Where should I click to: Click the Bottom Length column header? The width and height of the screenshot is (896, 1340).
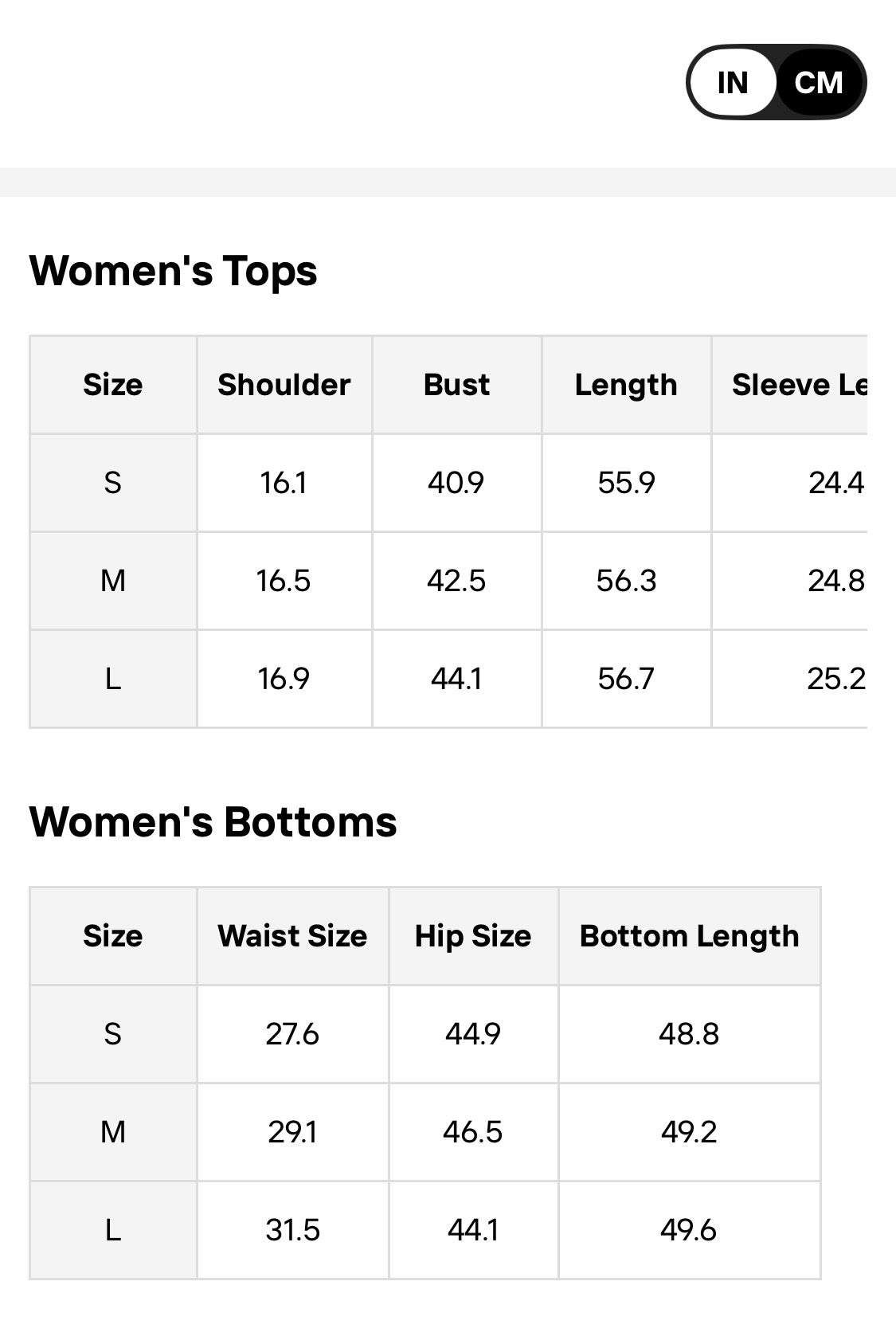pyautogui.click(x=689, y=936)
